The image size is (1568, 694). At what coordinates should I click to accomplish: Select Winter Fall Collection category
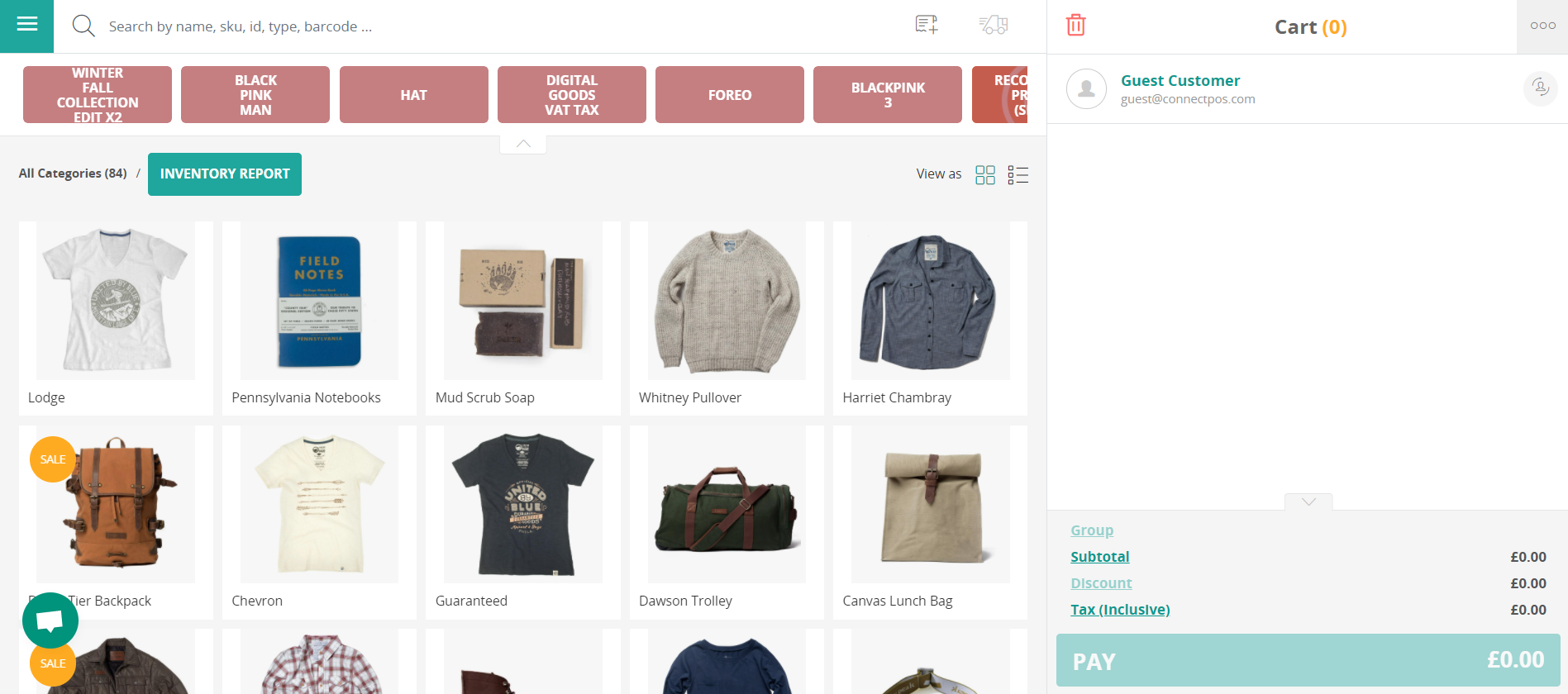click(x=98, y=95)
